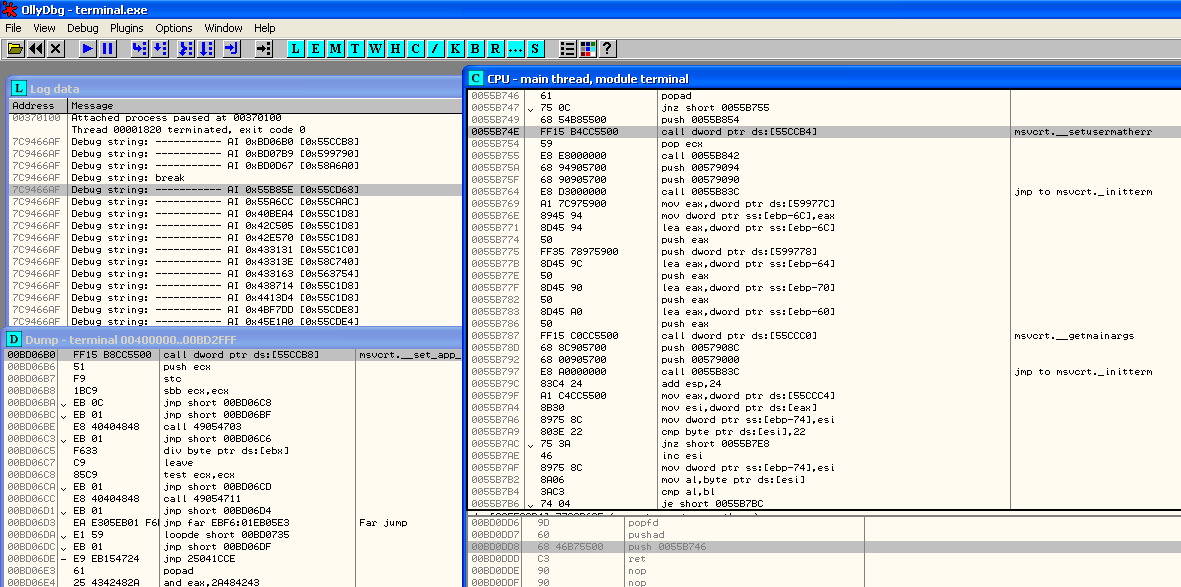This screenshot has width=1181, height=587.
Task: Click the Help question mark icon
Action: tap(607, 48)
